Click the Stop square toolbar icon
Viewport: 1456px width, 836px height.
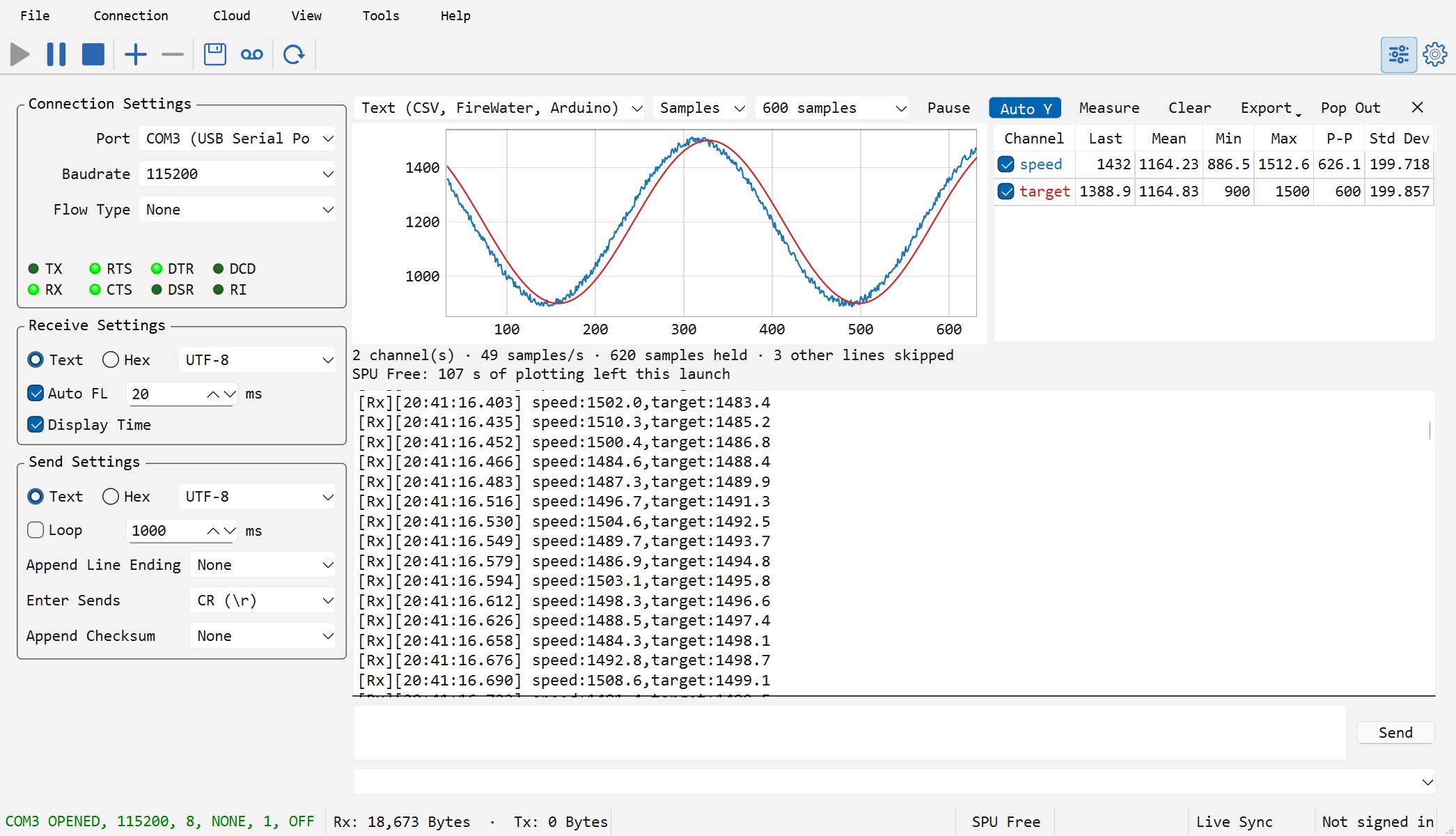coord(93,54)
